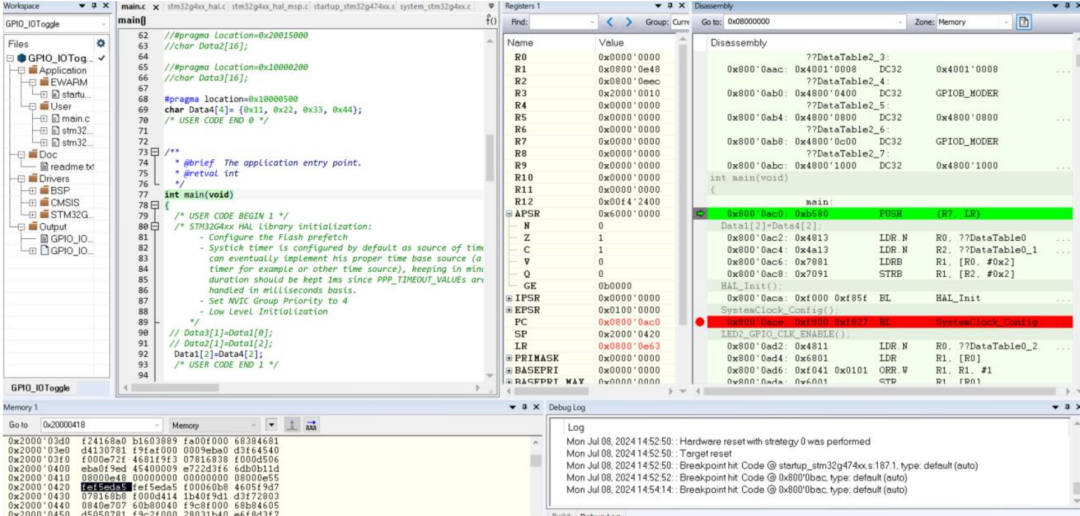Click the readme.txt document icon
The image size is (1080, 516).
pyautogui.click(x=45, y=166)
